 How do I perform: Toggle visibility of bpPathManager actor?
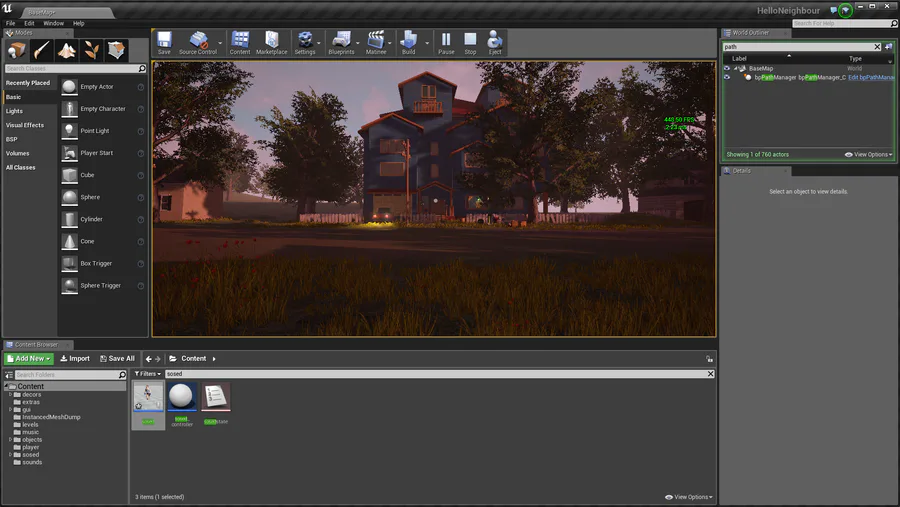tap(727, 77)
